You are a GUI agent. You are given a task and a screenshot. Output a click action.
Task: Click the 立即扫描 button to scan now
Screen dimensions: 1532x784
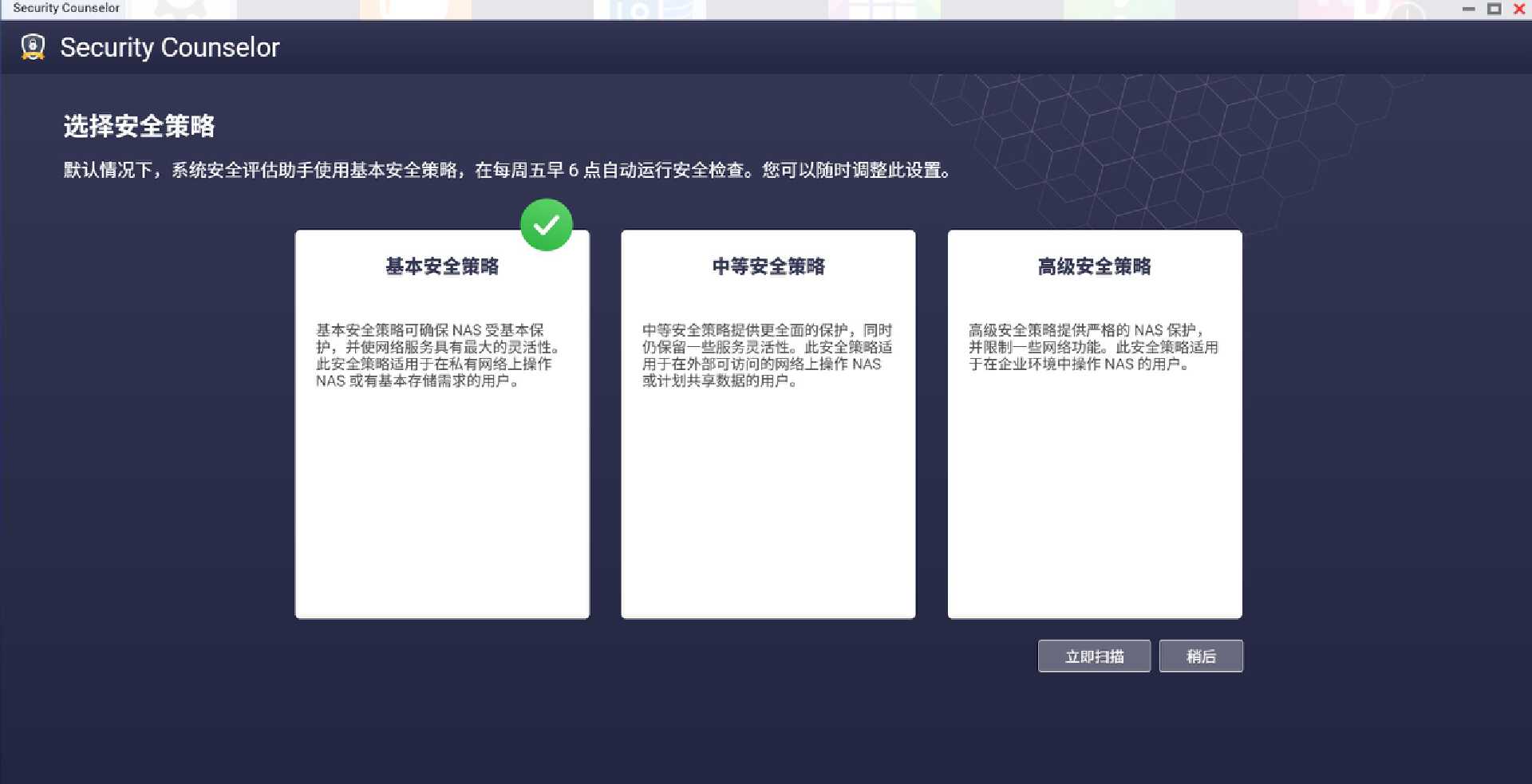tap(1093, 656)
